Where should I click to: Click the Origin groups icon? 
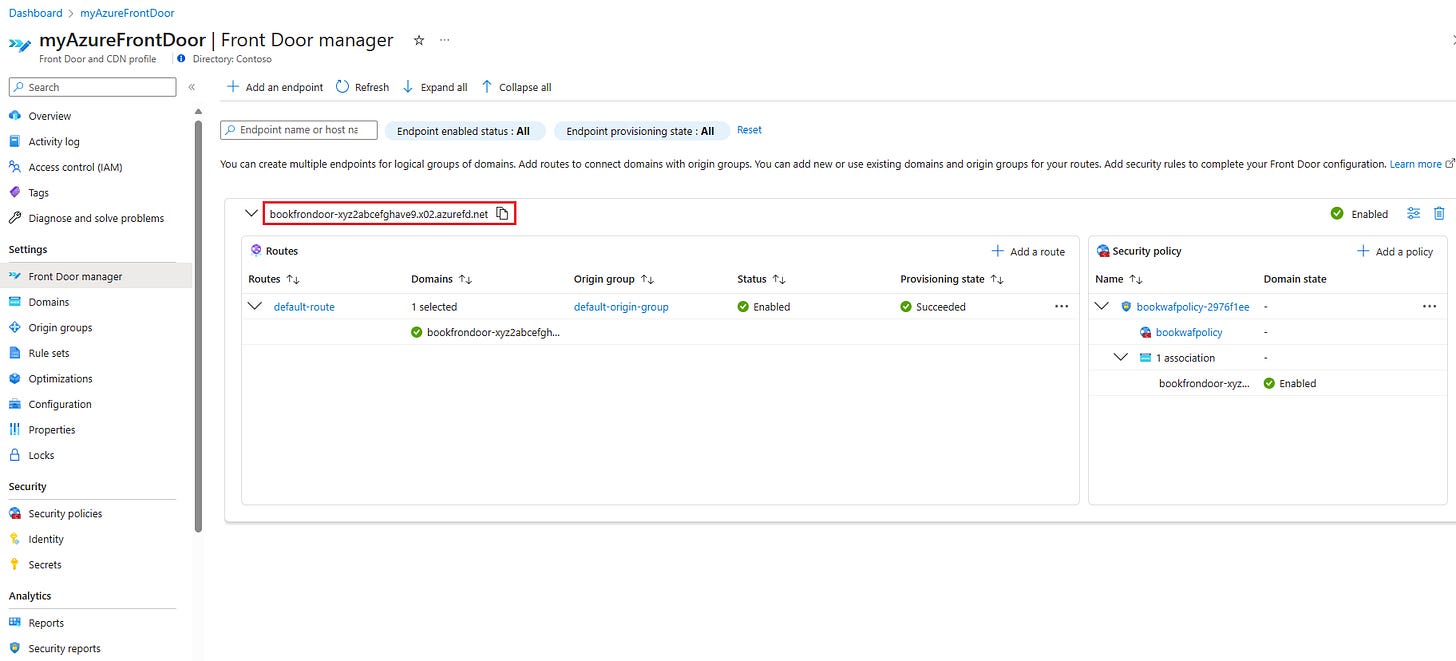coord(15,327)
